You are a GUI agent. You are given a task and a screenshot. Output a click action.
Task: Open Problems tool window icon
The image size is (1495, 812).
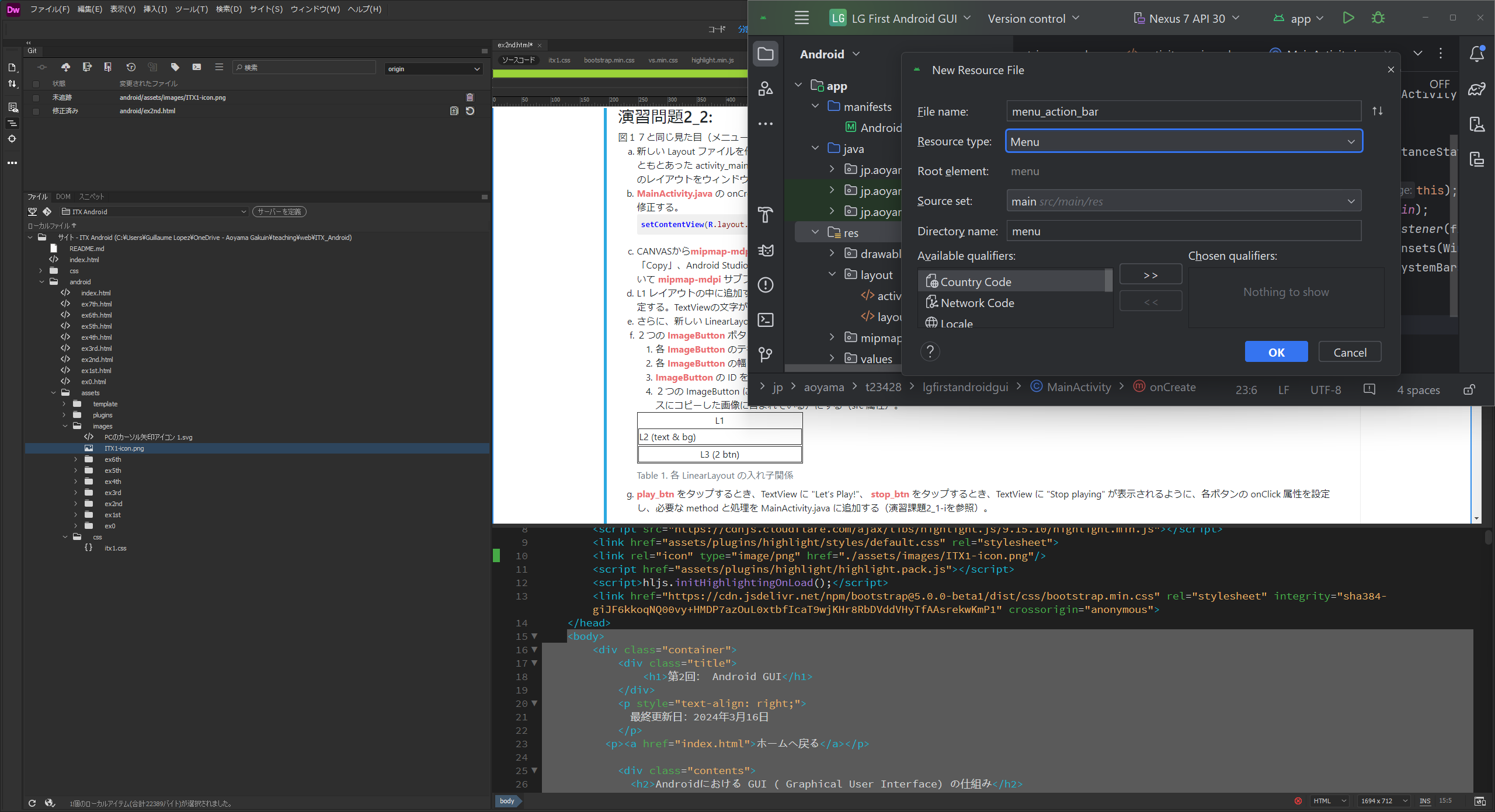point(766,285)
